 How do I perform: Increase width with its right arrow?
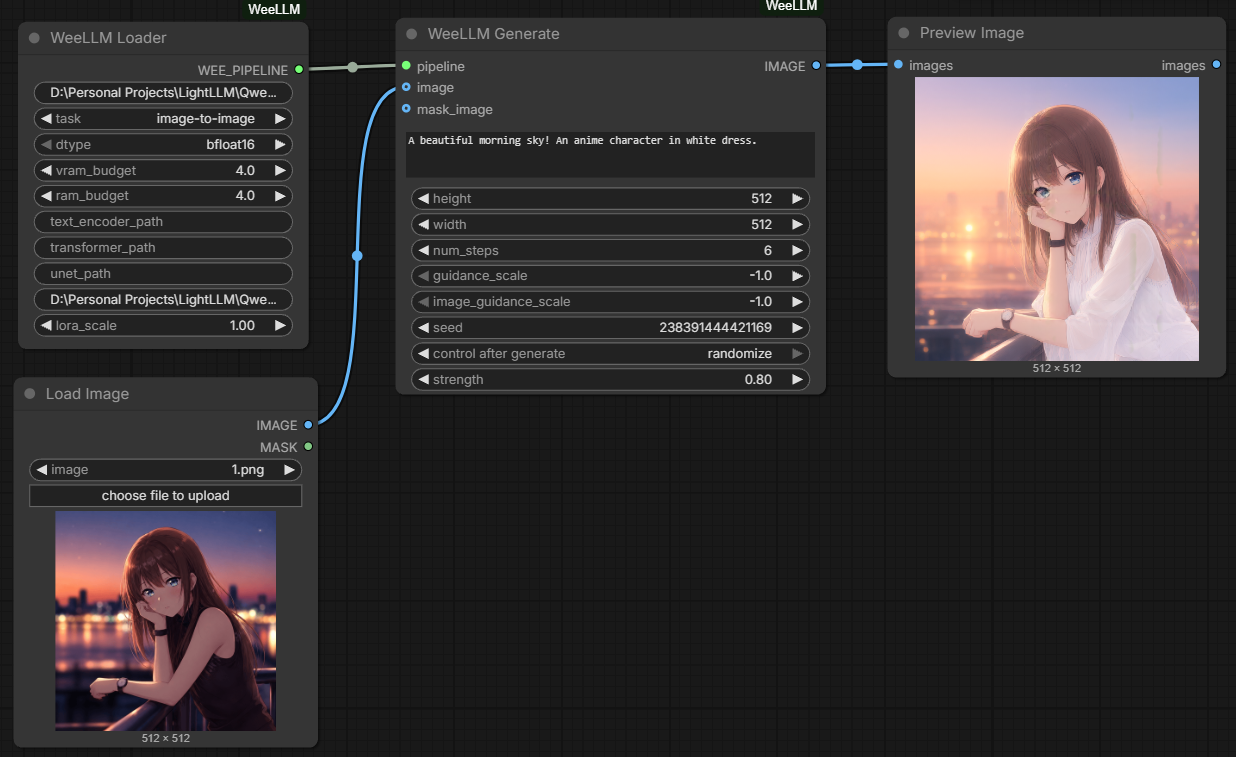coord(797,224)
